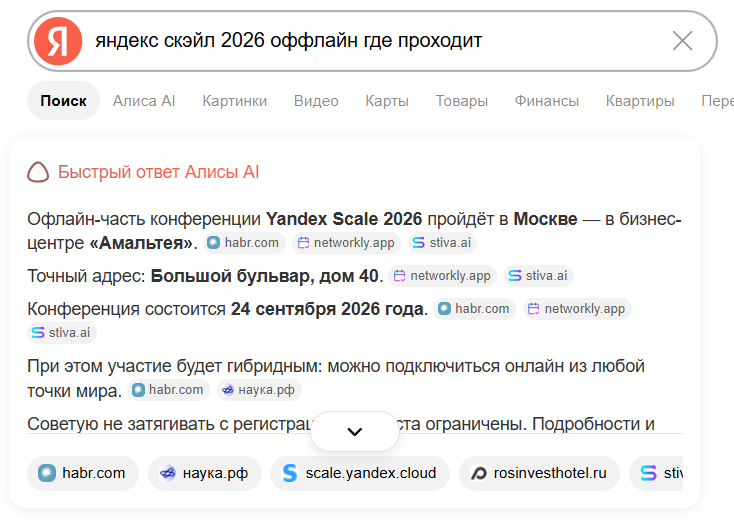Image resolution: width=734 pixels, height=521 pixels.
Task: Click stiva.ai citation after Амальтея sentence
Action: (442, 242)
